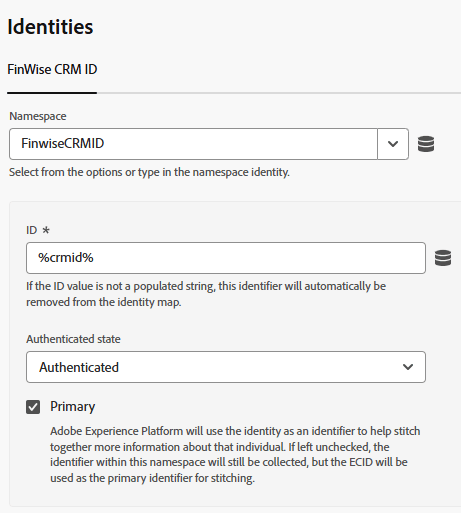Click the divider line beside FinWise CRM ID tab
Screen dimensions: 463x513
click(x=279, y=93)
